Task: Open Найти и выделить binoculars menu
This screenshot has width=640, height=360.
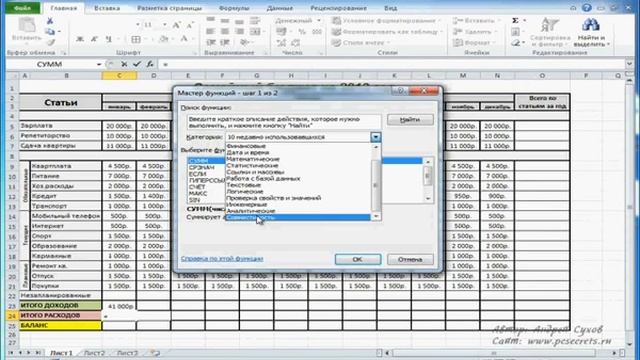Action: (x=591, y=32)
